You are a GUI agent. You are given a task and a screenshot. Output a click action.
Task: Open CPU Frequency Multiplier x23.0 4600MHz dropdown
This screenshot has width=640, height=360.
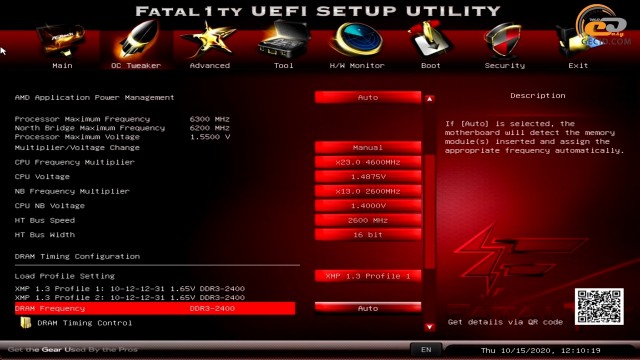368,162
